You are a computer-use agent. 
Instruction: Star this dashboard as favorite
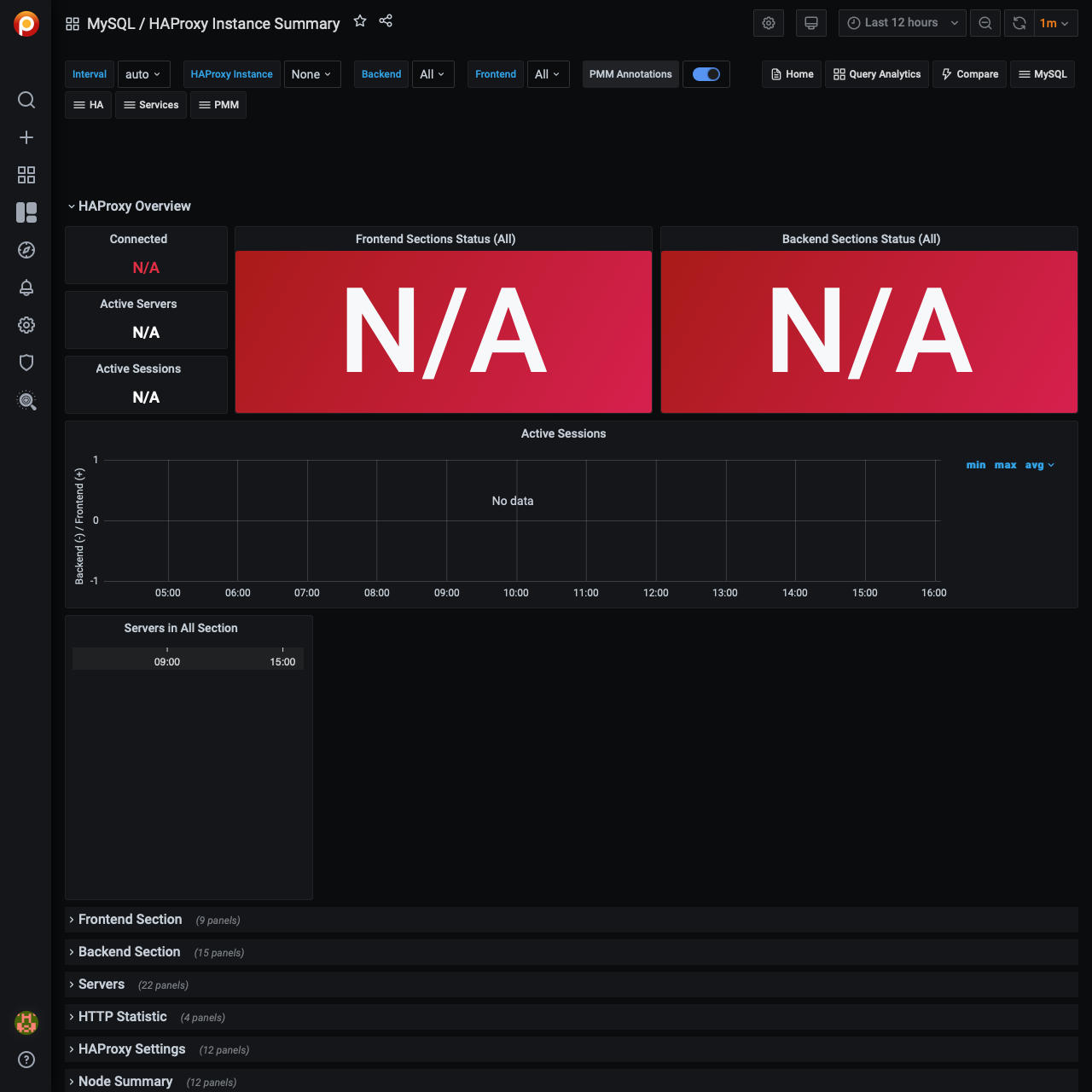360,21
